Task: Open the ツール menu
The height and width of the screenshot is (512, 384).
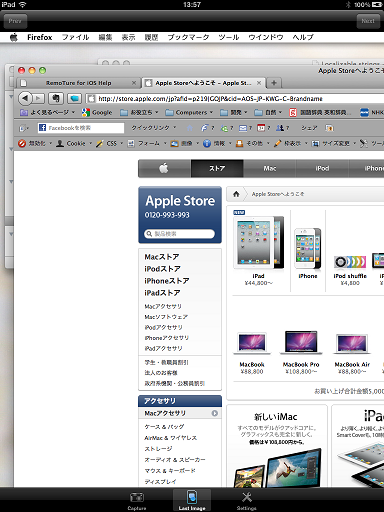Action: pyautogui.click(x=229, y=37)
